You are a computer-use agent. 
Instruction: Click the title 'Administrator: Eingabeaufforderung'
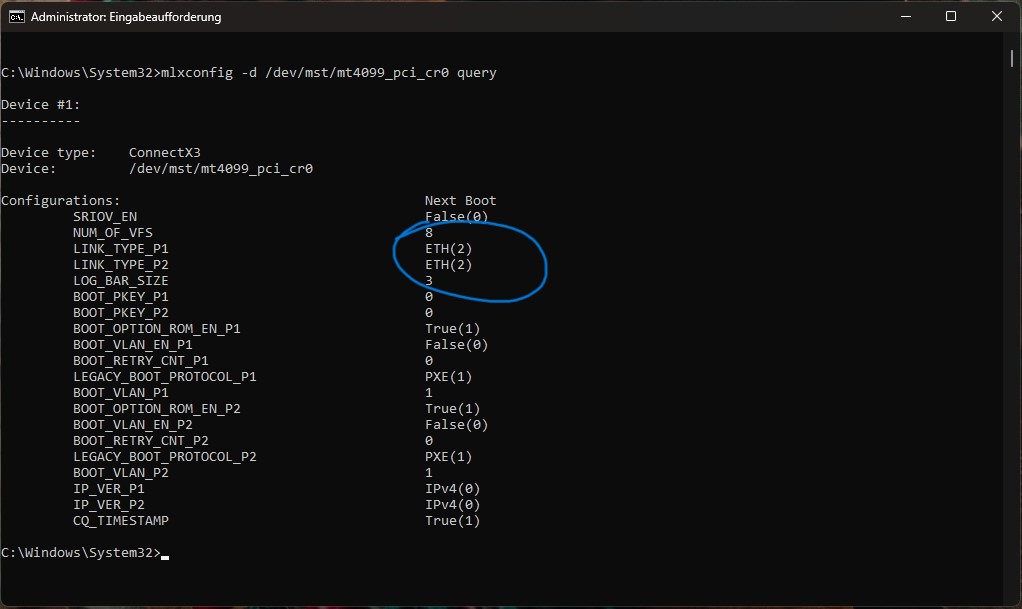tap(126, 17)
